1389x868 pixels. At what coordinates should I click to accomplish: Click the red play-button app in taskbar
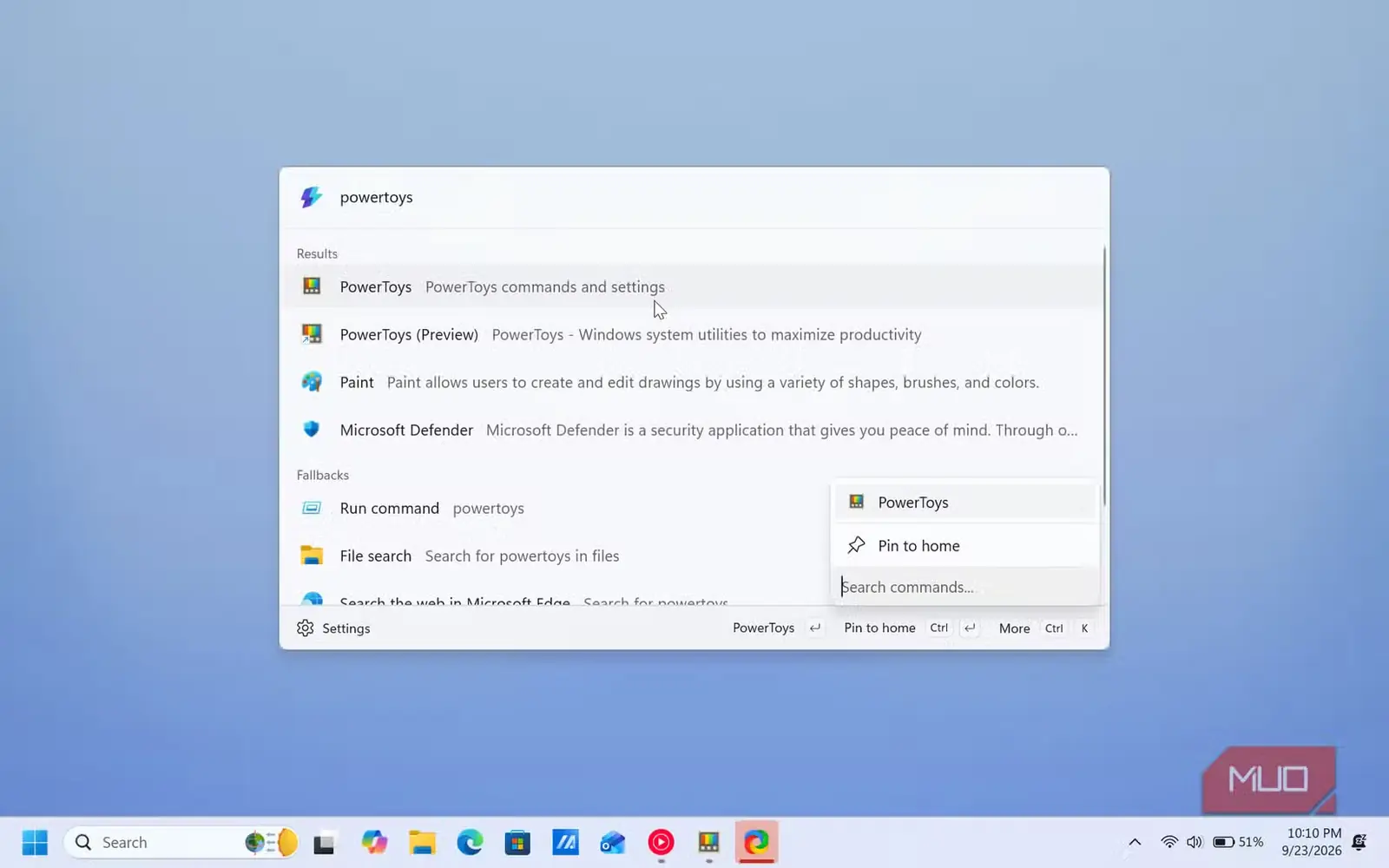click(661, 842)
